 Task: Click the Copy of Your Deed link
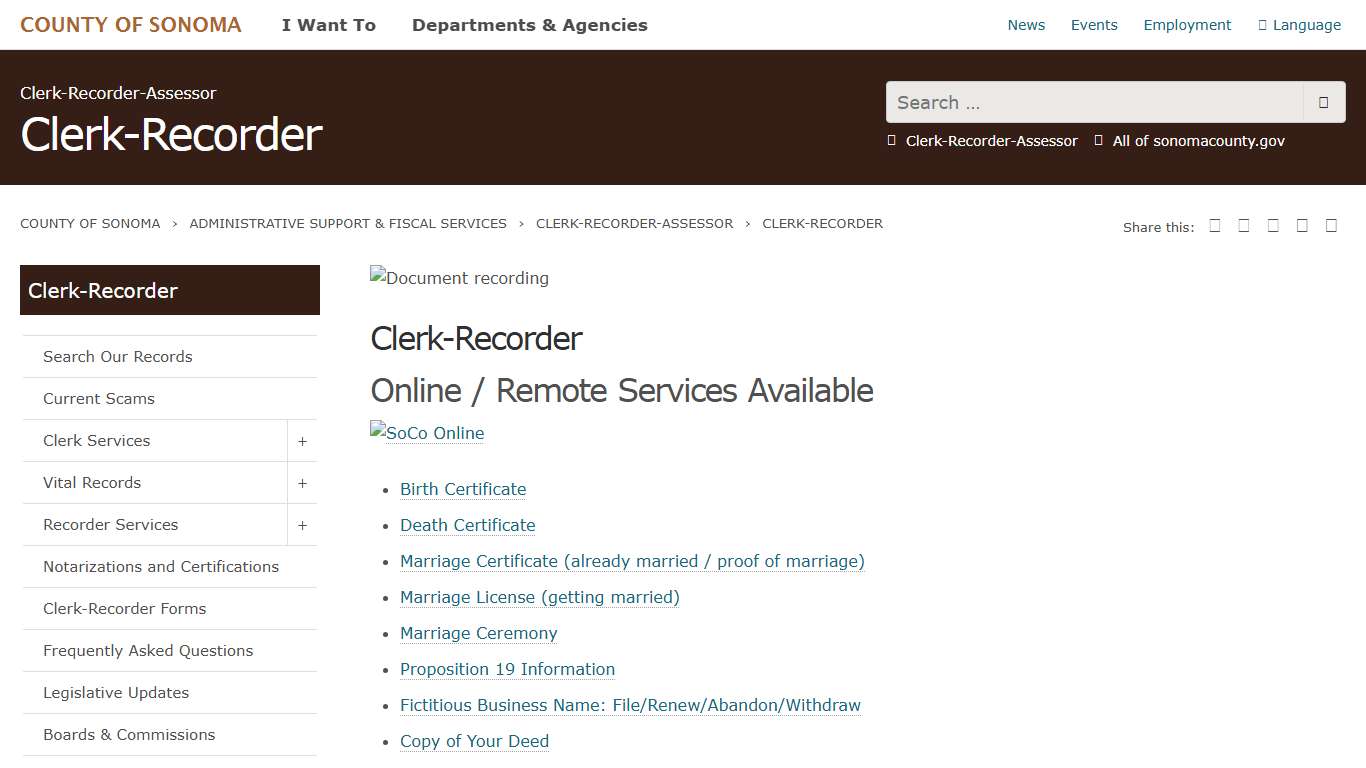(x=474, y=741)
